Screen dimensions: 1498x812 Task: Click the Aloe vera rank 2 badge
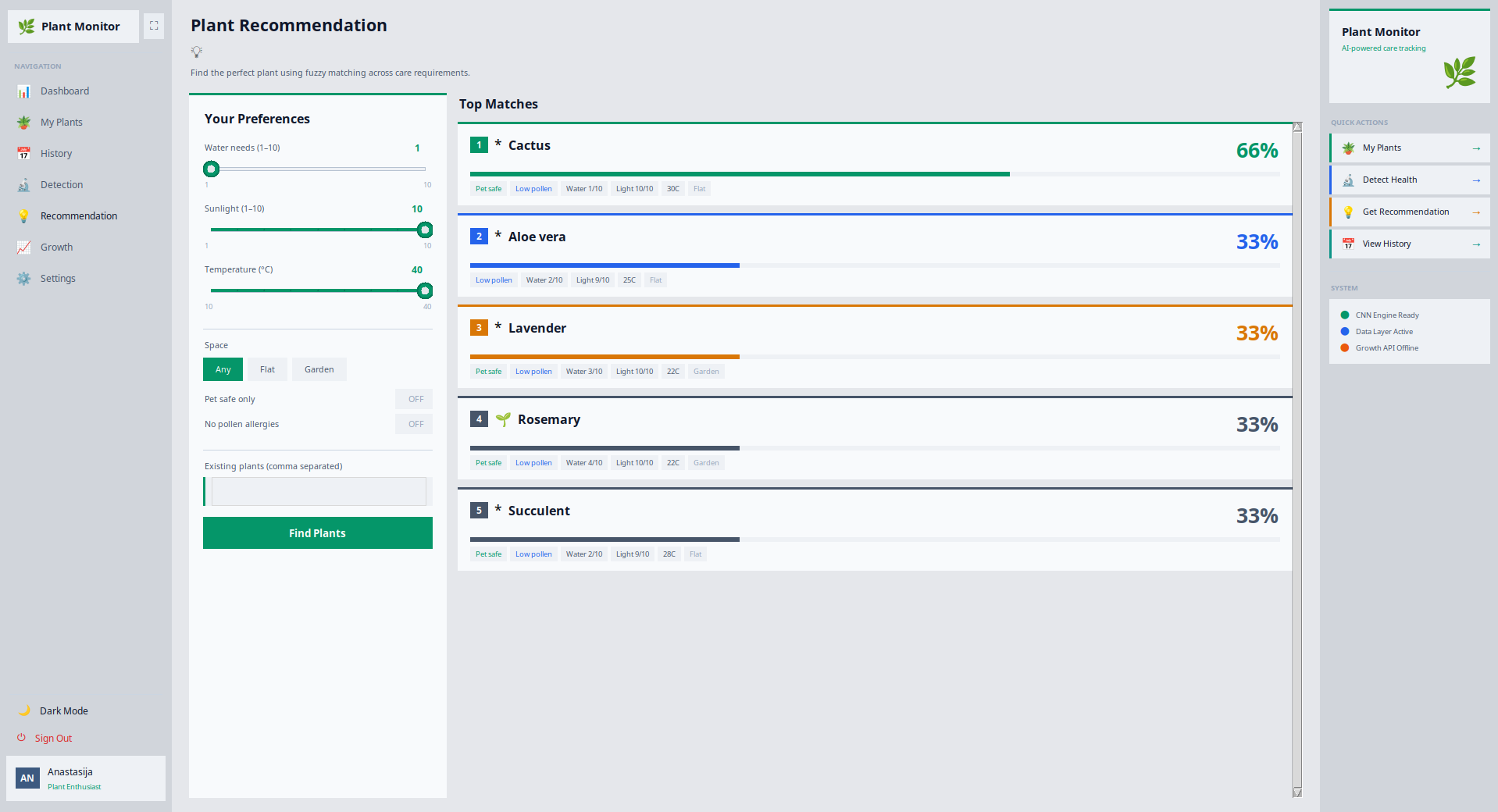(479, 237)
